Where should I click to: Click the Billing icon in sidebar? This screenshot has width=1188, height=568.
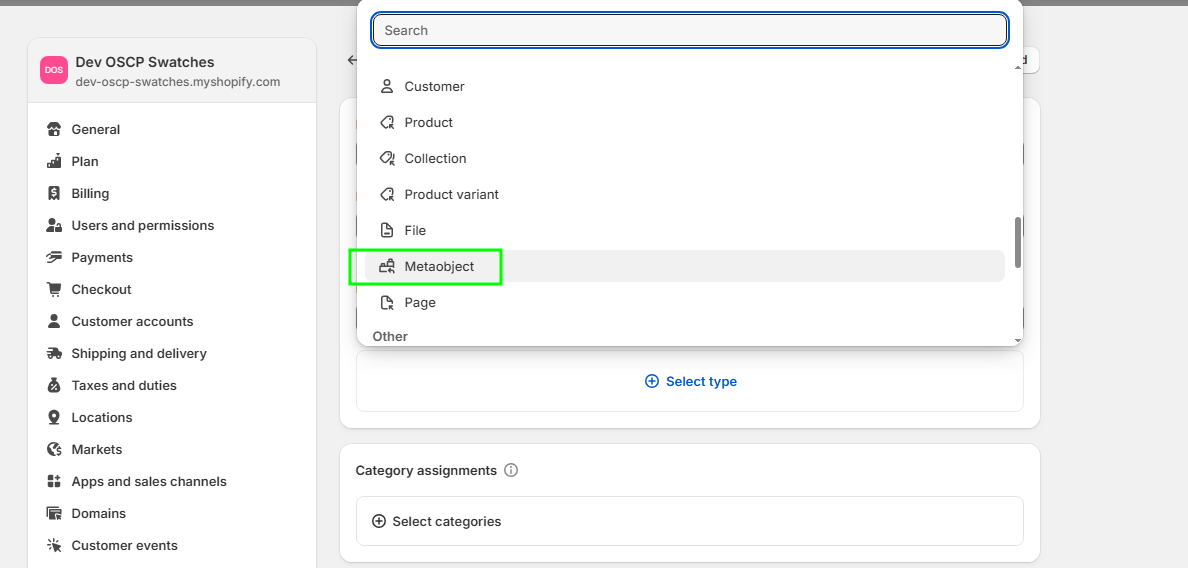54,194
